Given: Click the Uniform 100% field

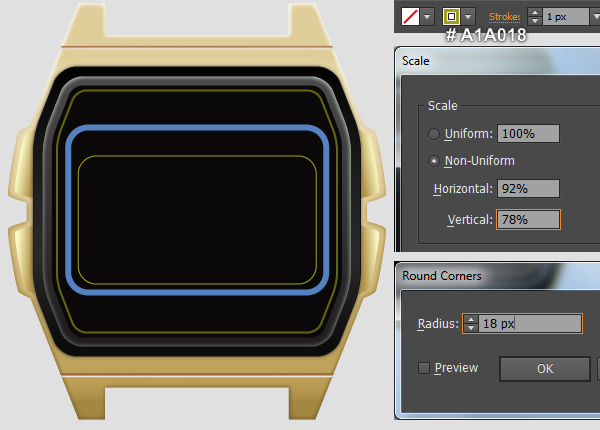Looking at the screenshot, I should [528, 134].
